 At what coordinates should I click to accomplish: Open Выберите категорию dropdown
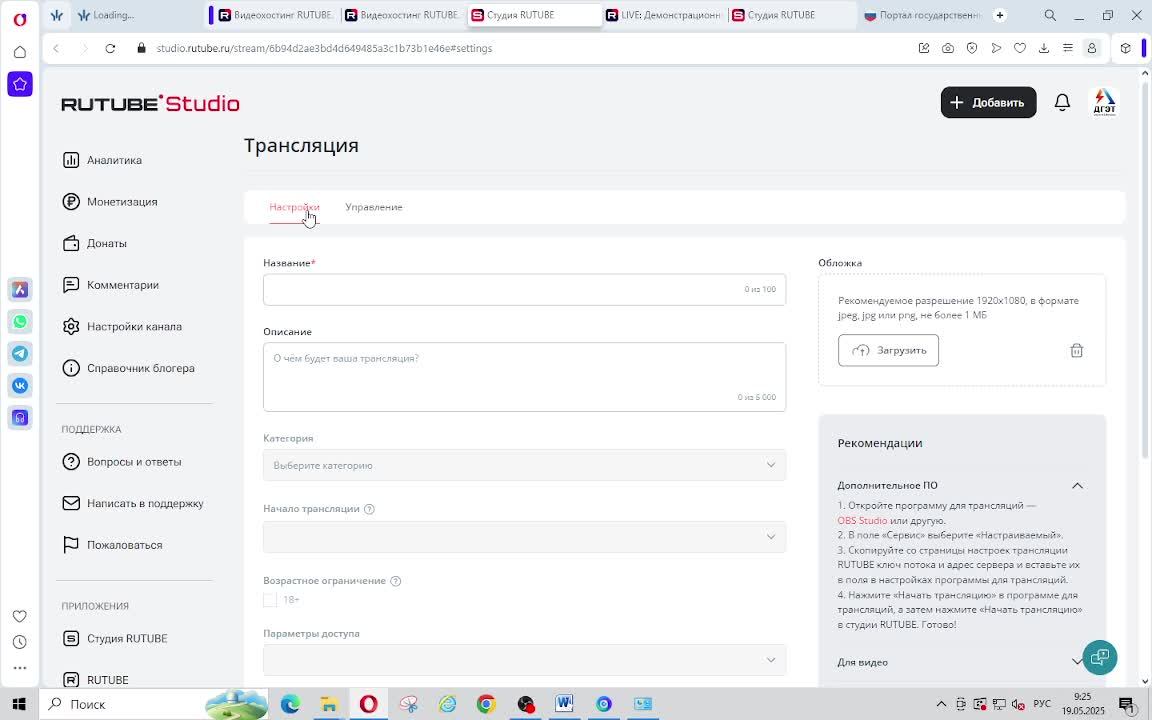pyautogui.click(x=524, y=465)
